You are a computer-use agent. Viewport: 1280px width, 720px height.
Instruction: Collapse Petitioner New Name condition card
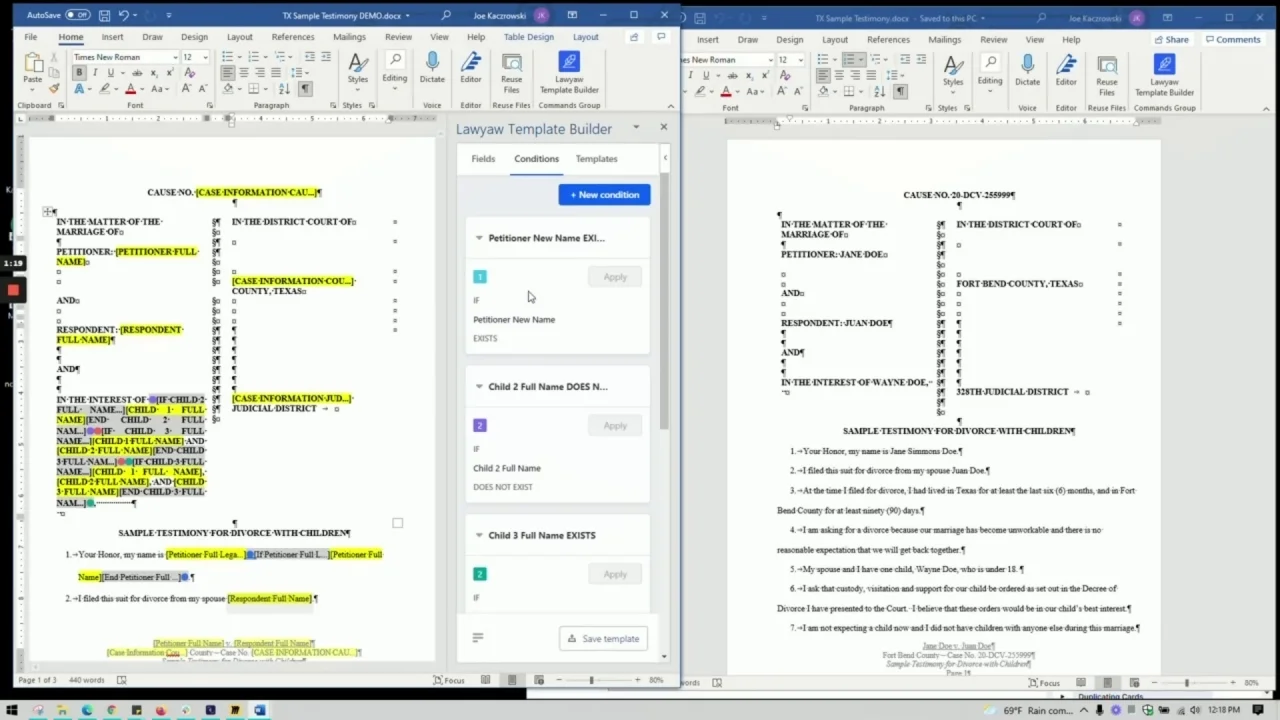click(479, 238)
